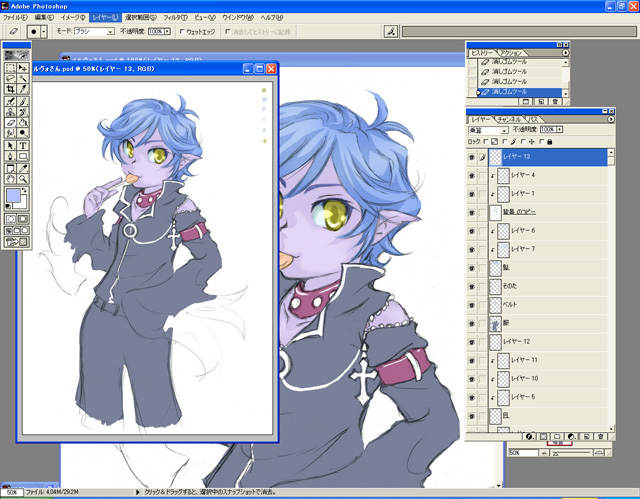
Task: Click Layers panel scrollbar down arrow
Action: click(611, 428)
